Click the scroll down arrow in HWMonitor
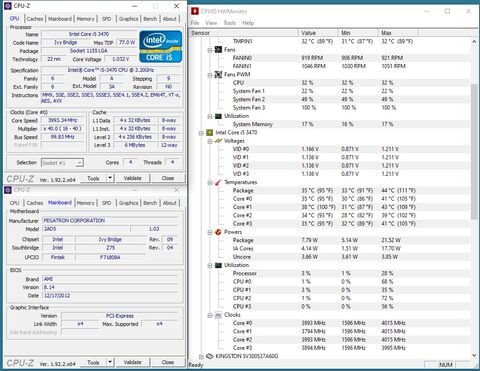The image size is (480, 371). 474,355
